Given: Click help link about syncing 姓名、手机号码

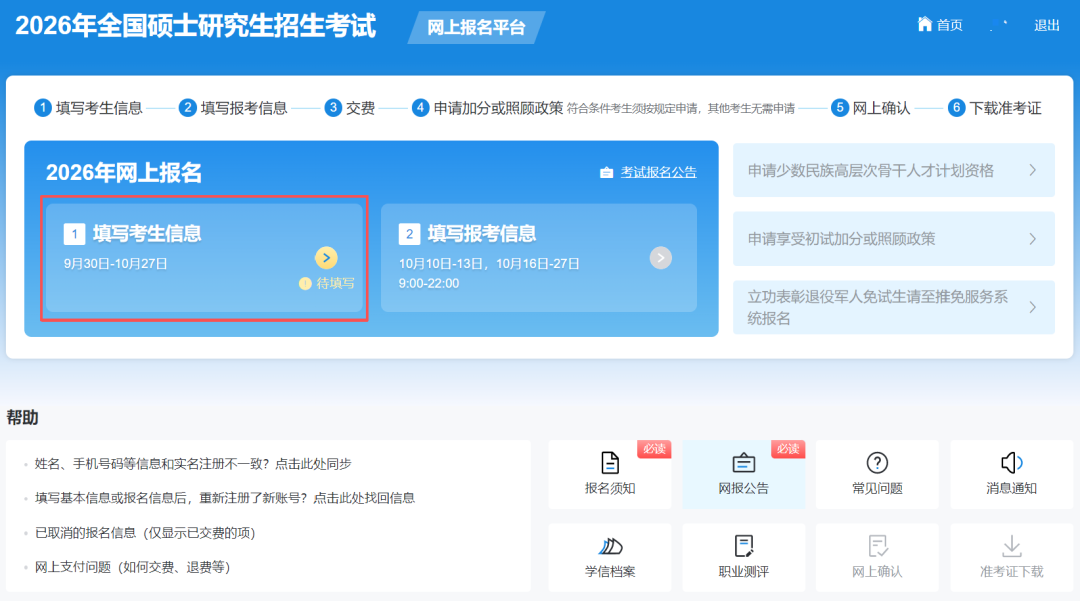Looking at the screenshot, I should [193, 464].
